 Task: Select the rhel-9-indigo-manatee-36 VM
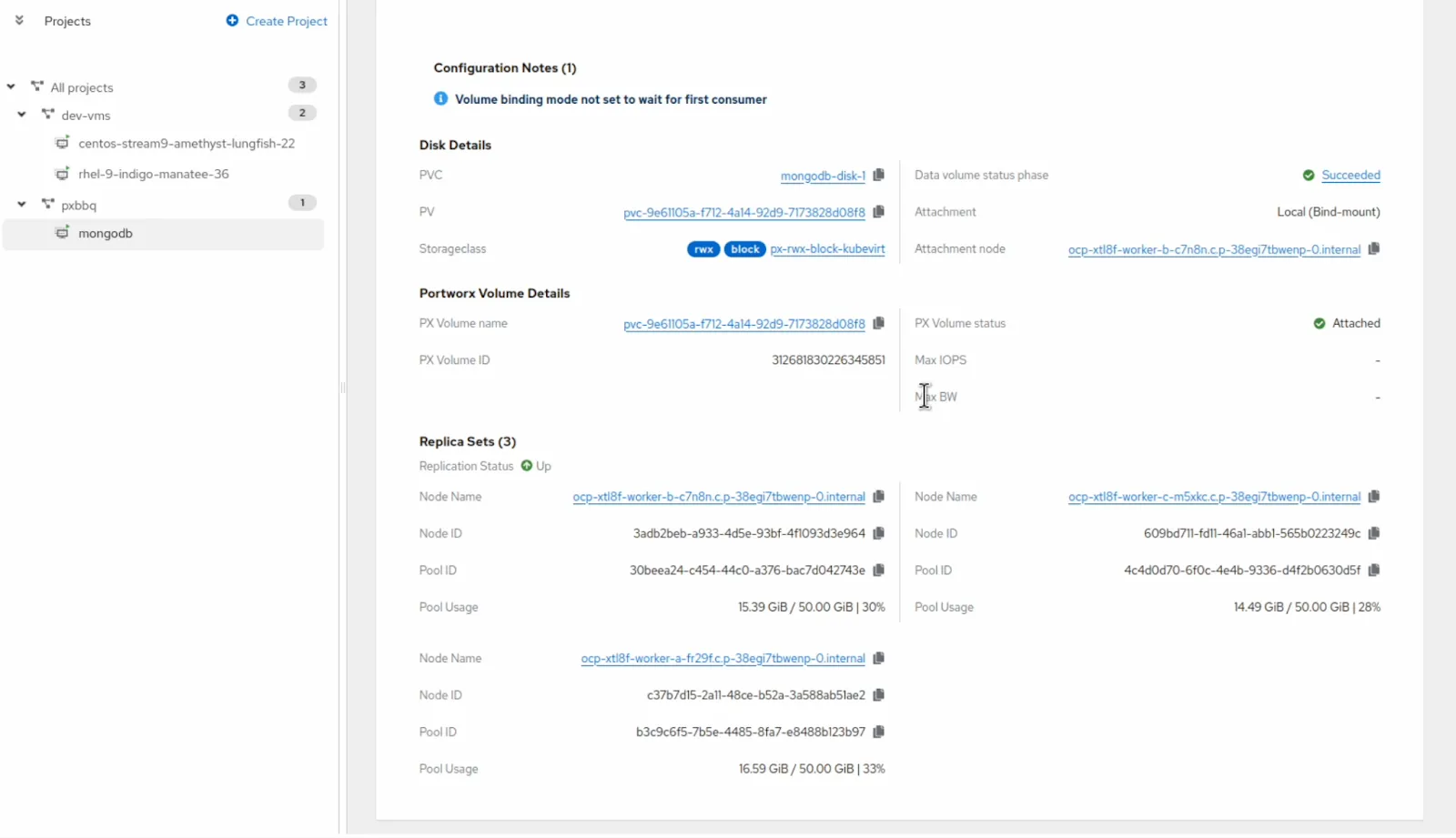click(x=153, y=174)
